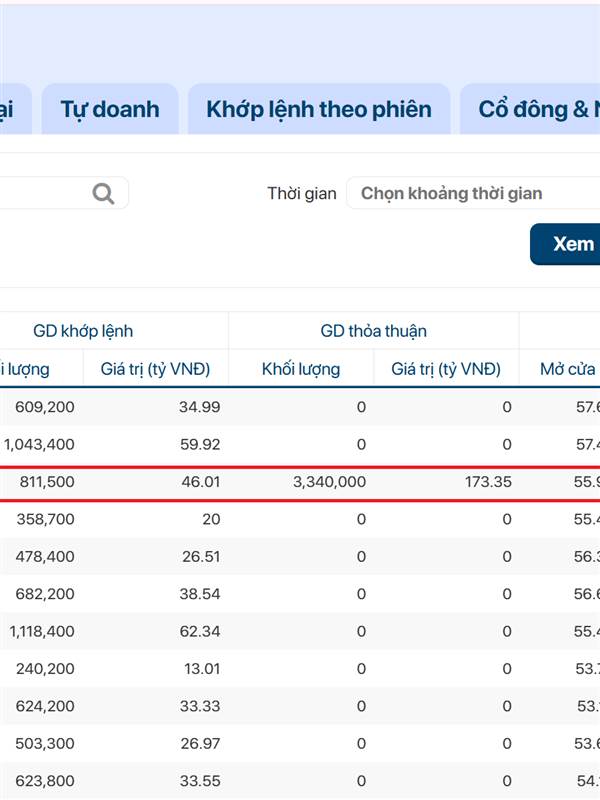Screen dimensions: 600x800
Task: Select the 609,200 volume cell
Action: point(45,407)
